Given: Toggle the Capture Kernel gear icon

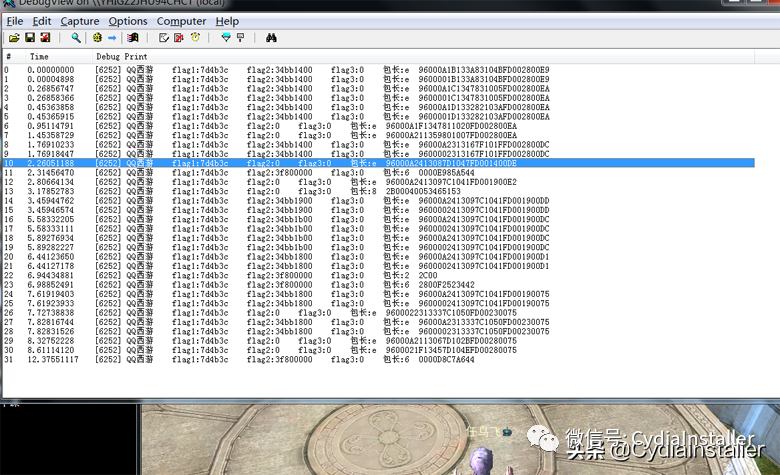Looking at the screenshot, I should pos(97,38).
